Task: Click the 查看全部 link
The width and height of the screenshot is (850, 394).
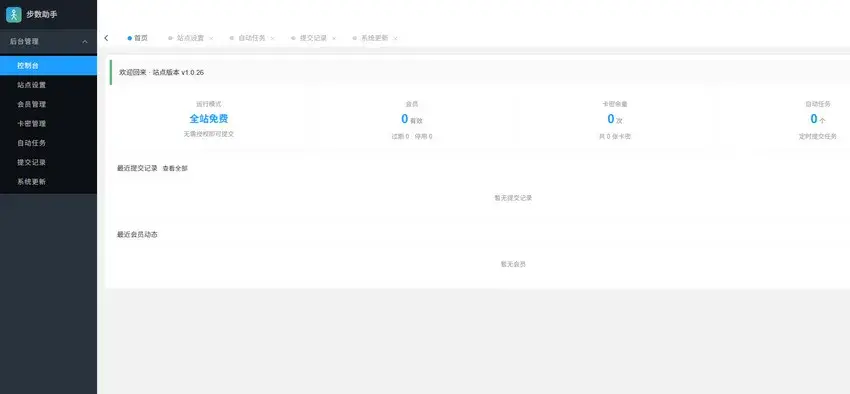Action: tap(175, 169)
